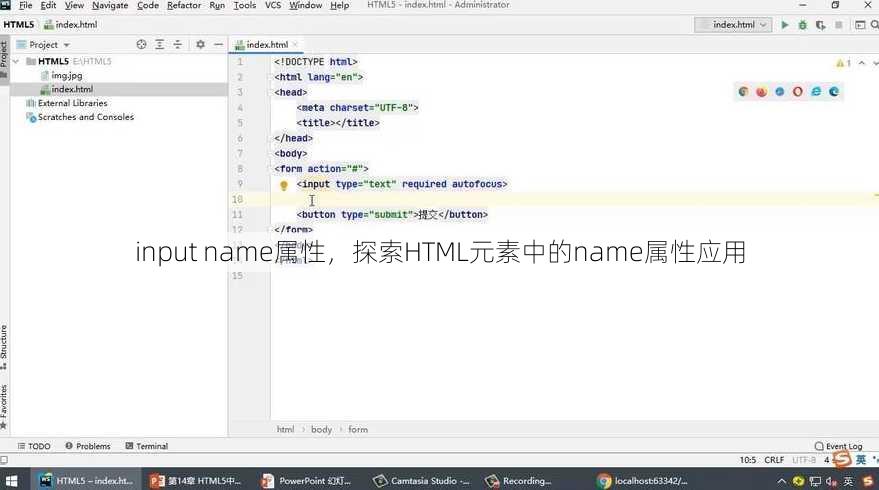This screenshot has width=879, height=490.
Task: Run index.html with the green play icon
Action: click(x=785, y=25)
